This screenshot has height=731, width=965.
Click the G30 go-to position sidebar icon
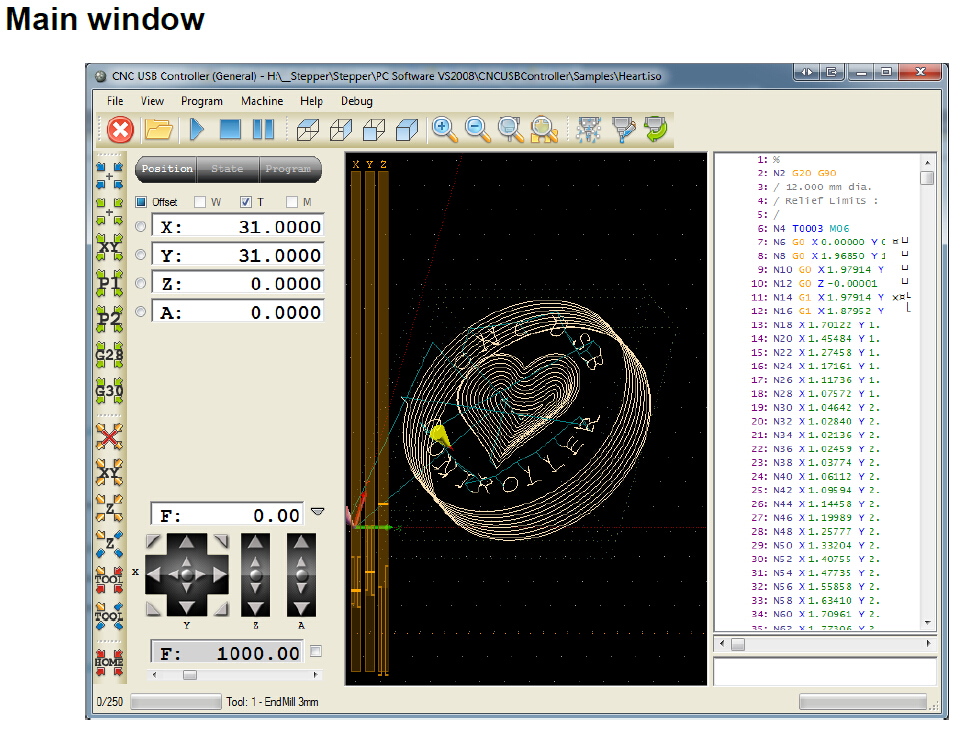tap(109, 390)
